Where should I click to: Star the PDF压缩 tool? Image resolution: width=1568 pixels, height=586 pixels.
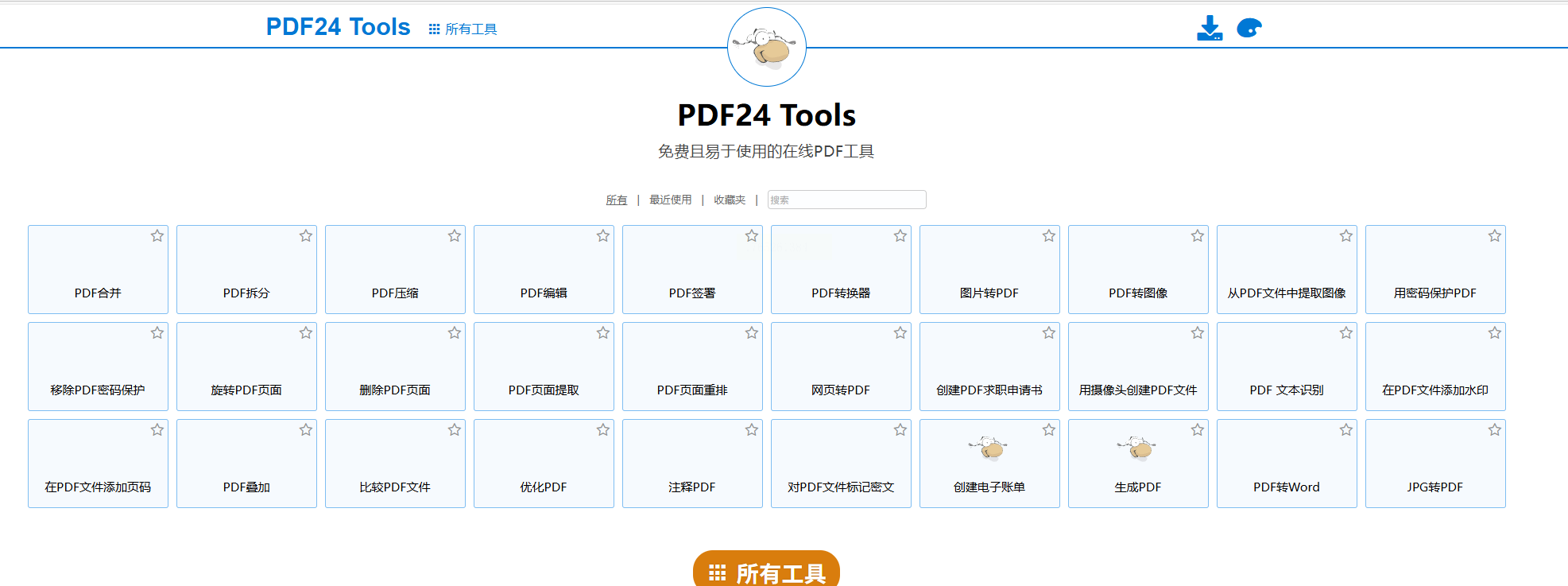[x=455, y=236]
